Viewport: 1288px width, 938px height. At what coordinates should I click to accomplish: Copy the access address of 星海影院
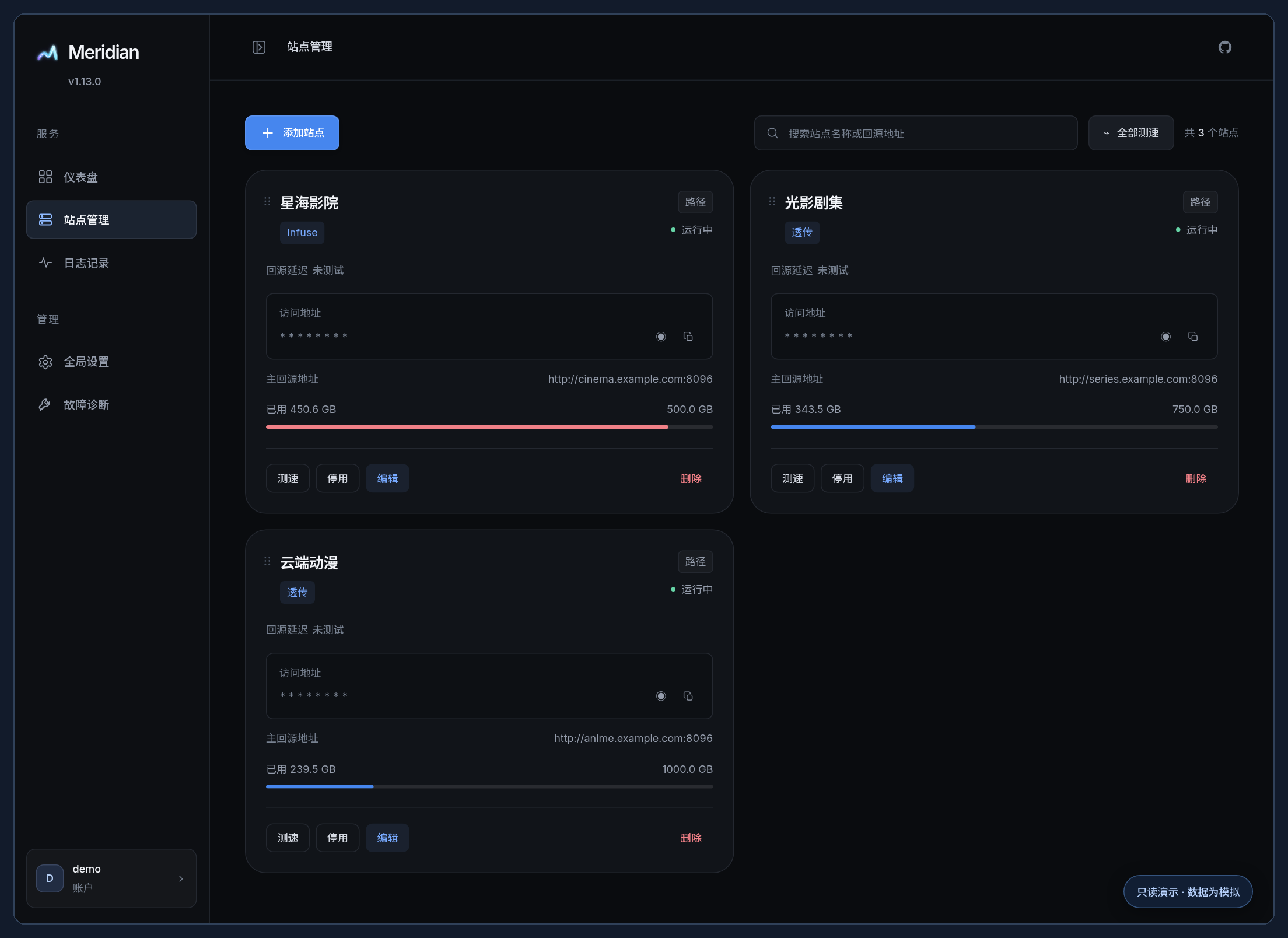tap(688, 337)
